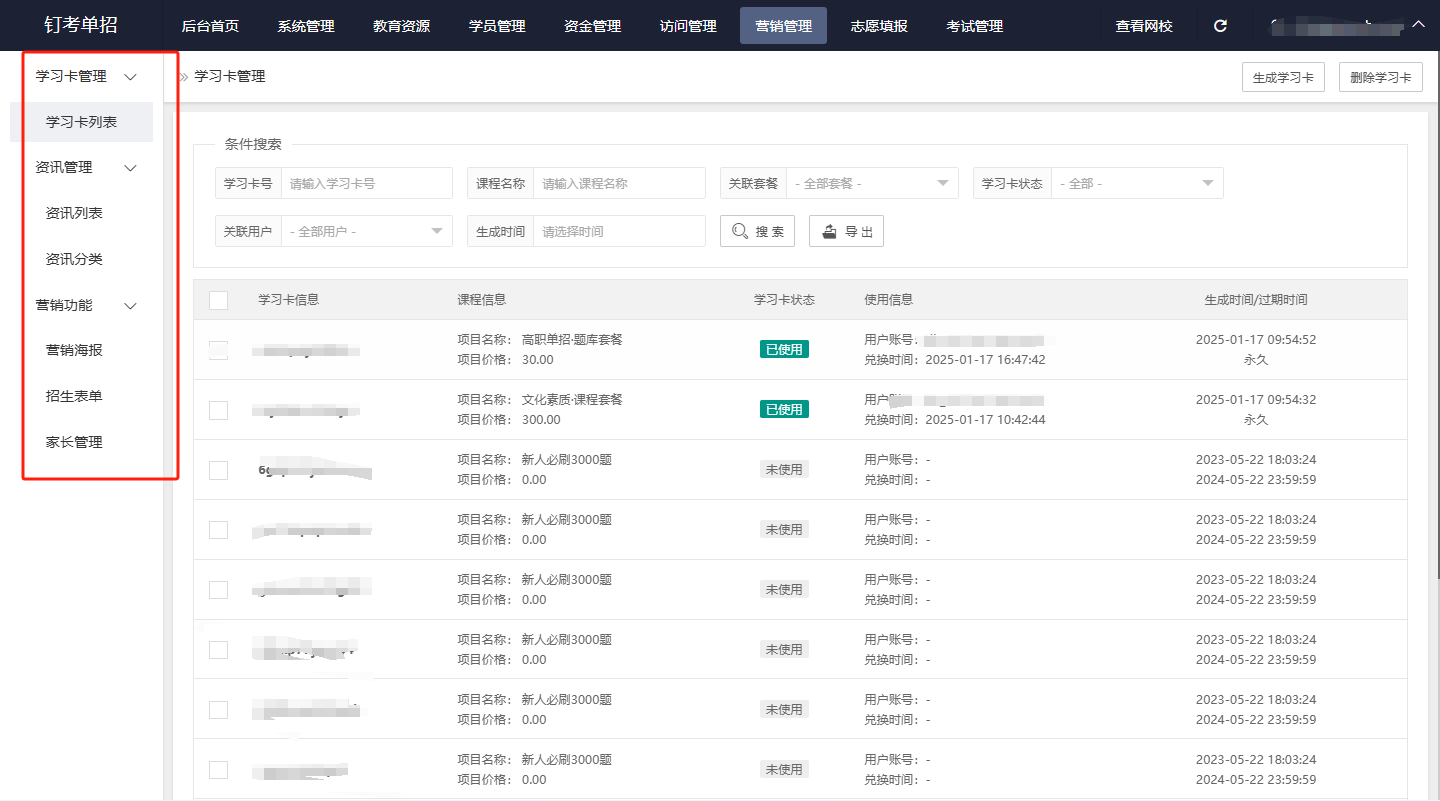1440x801 pixels.
Task: Open the 志愿填报 menu
Action: (x=878, y=25)
